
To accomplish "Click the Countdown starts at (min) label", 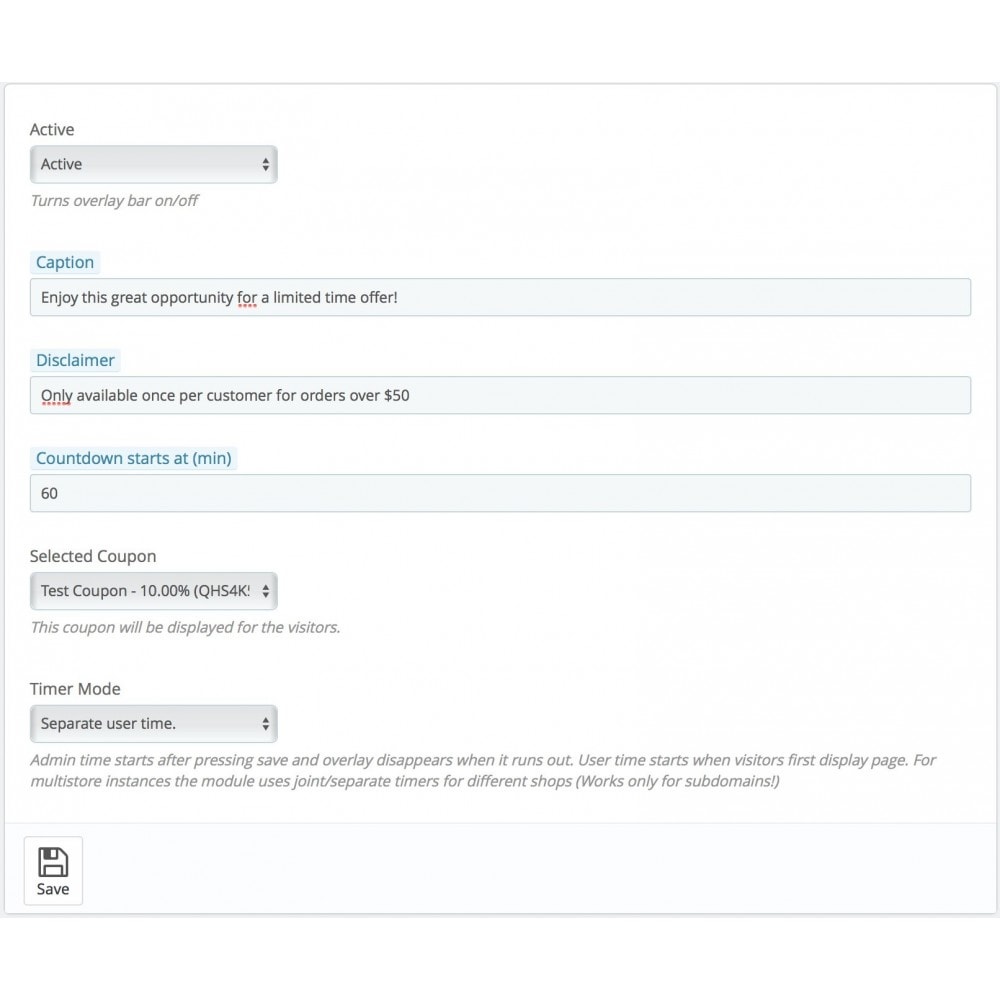I will point(133,459).
